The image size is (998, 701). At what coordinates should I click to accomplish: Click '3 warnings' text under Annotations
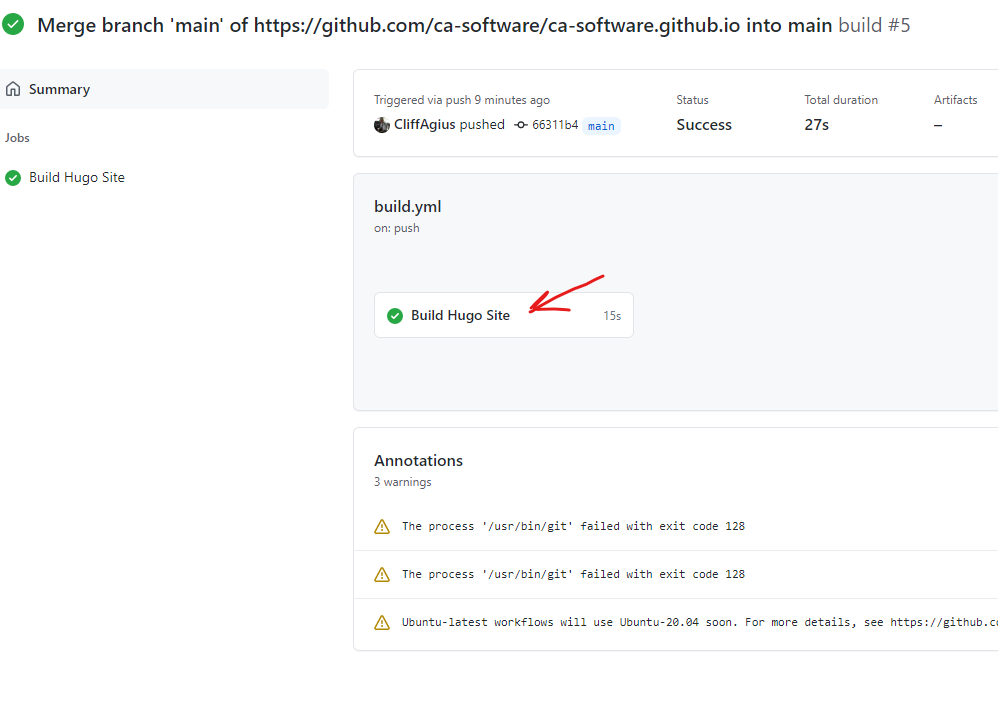click(x=402, y=482)
